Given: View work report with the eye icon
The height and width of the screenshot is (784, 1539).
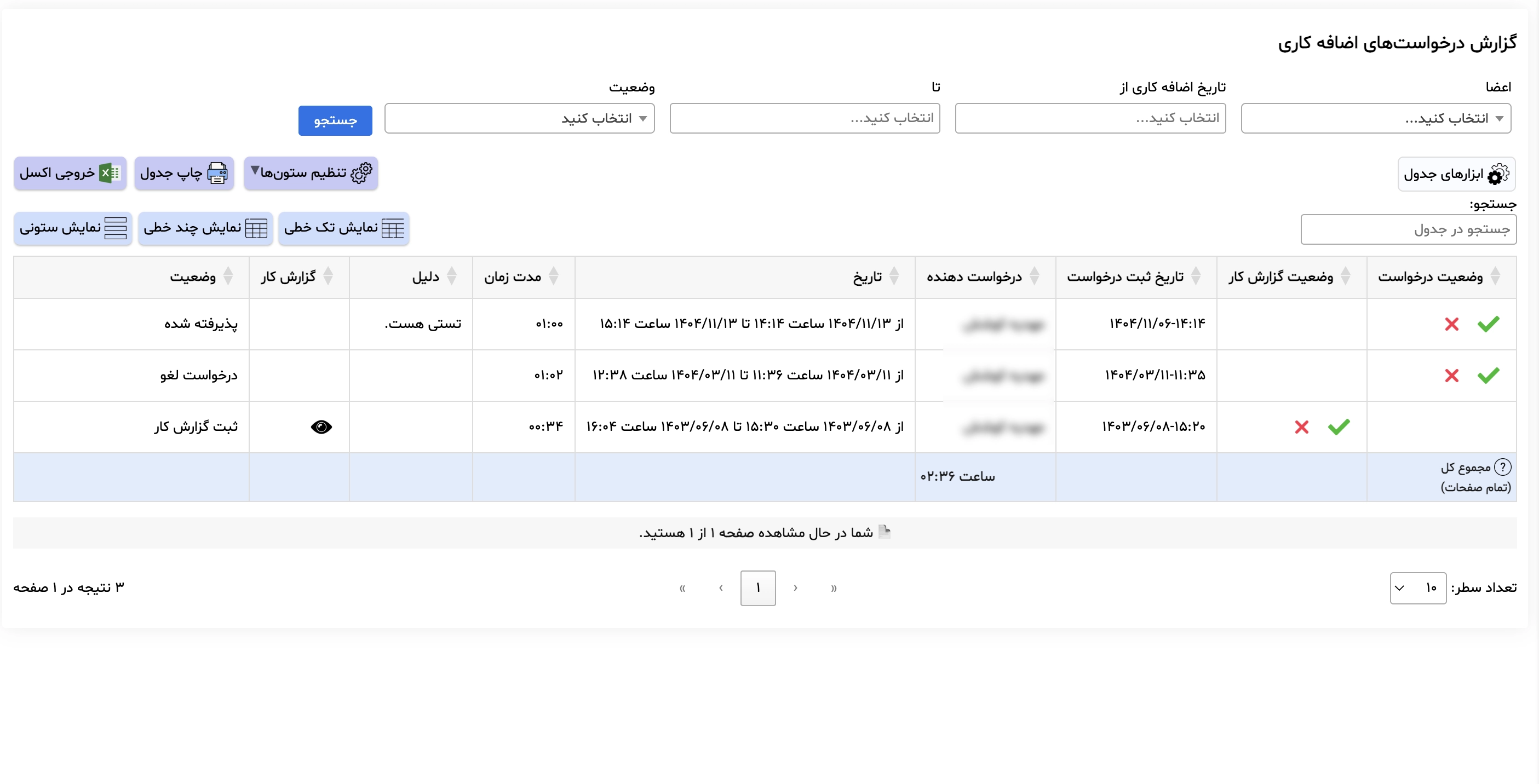Looking at the screenshot, I should [321, 426].
